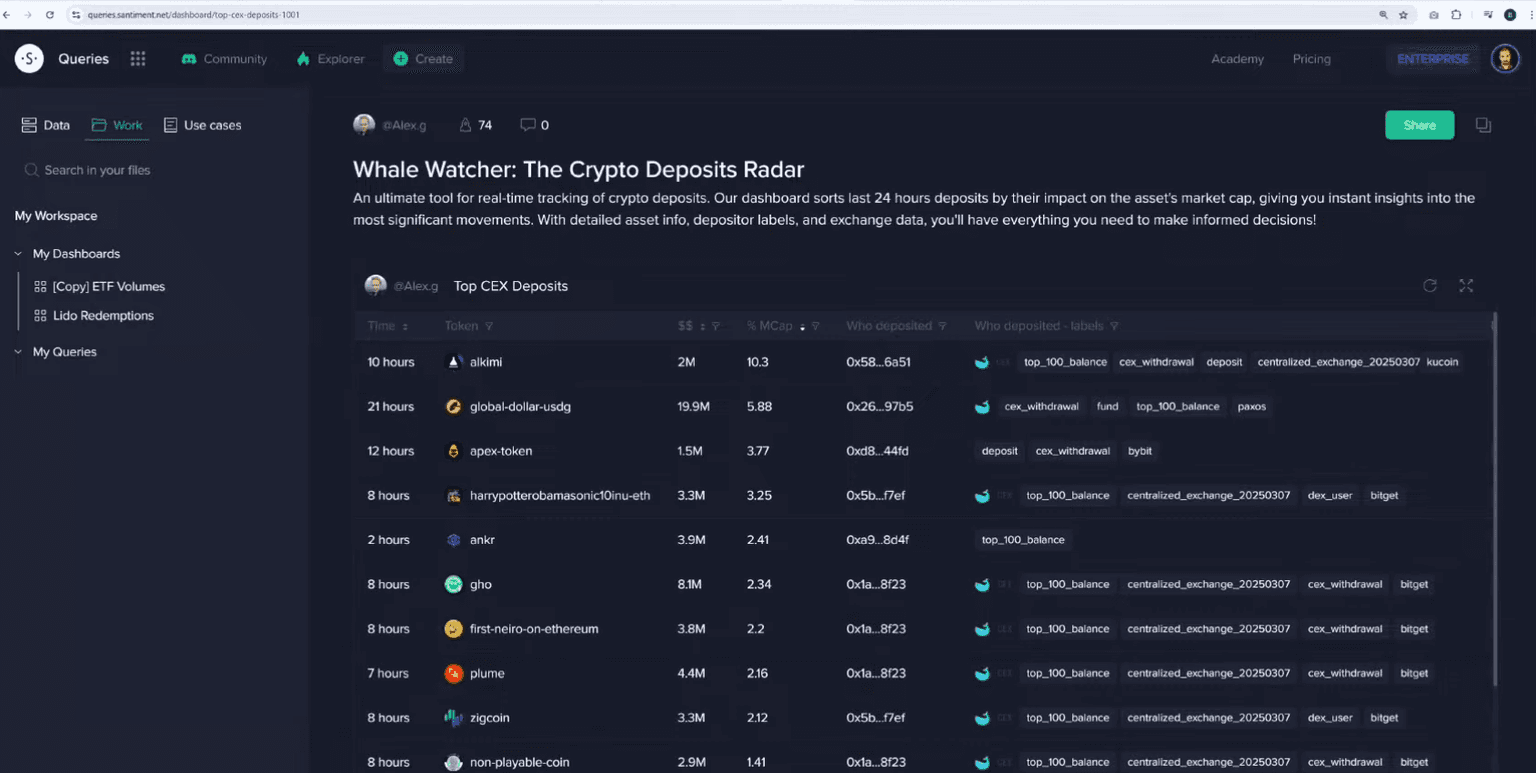Click the upvote icon showing 74

tap(465, 125)
